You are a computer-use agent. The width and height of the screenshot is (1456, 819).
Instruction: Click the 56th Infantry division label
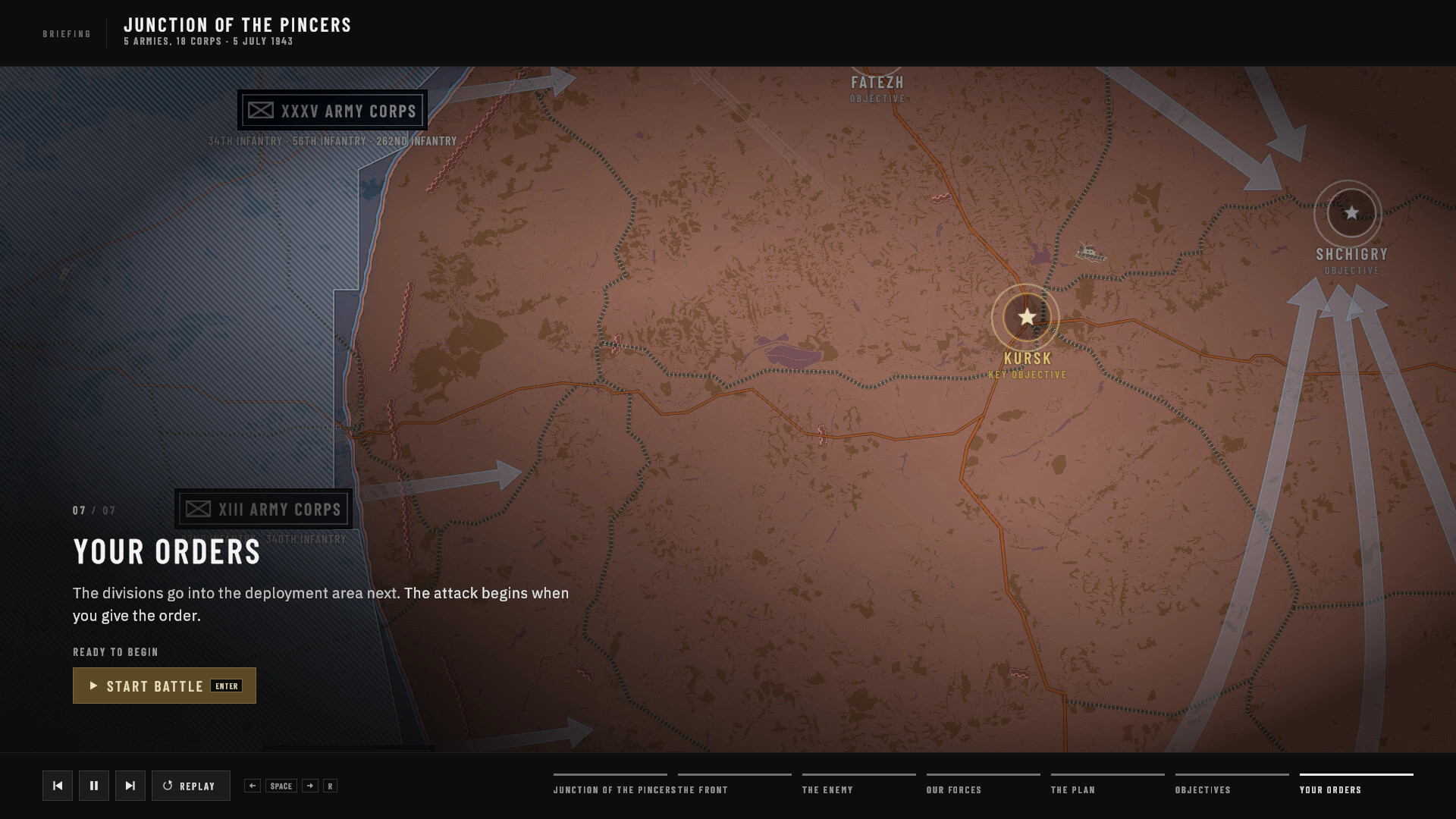point(329,141)
